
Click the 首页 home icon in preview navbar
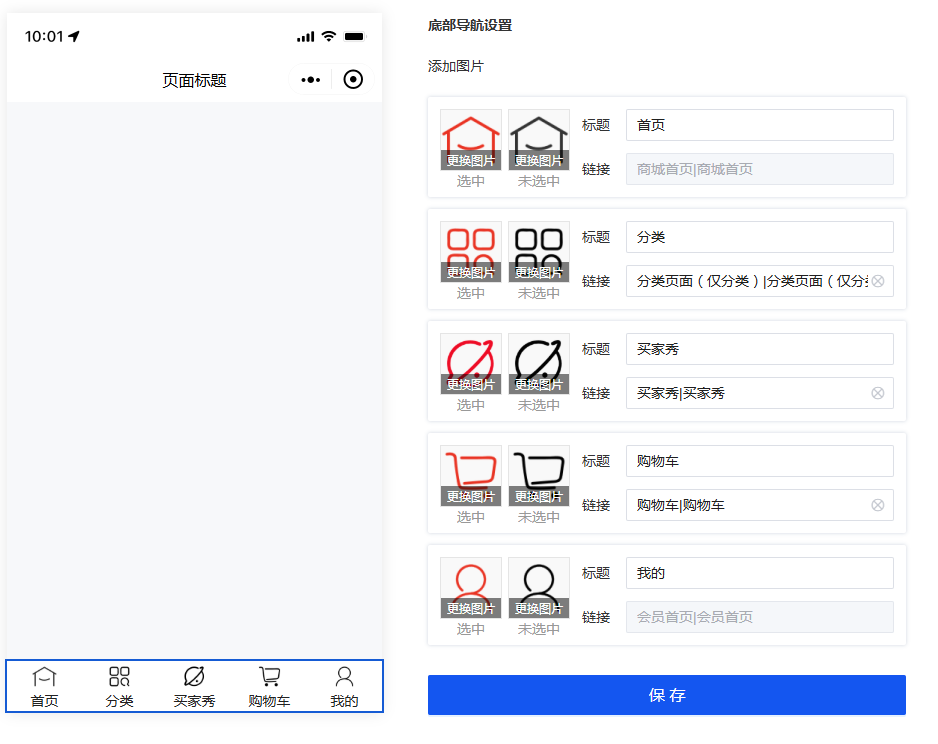point(45,678)
